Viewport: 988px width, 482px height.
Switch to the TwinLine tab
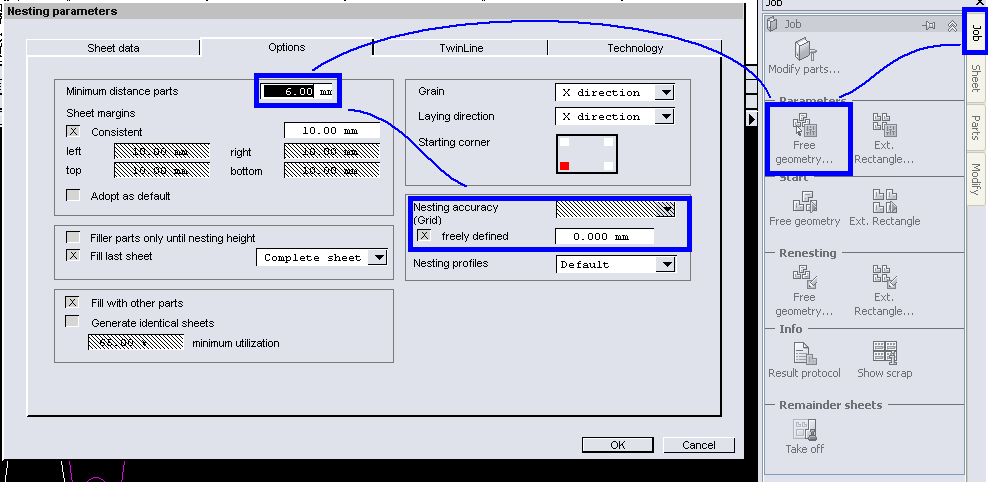[461, 48]
